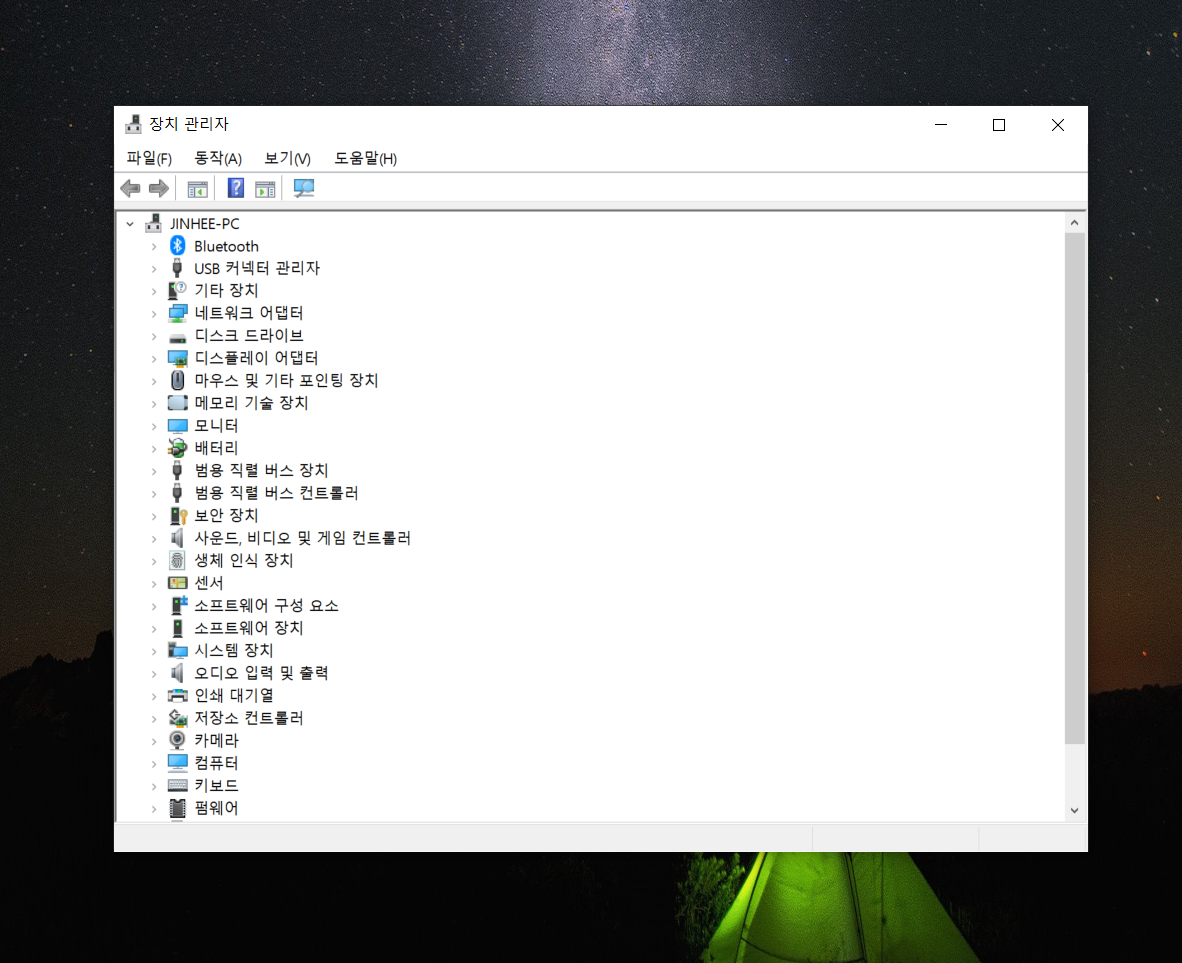Screen dimensions: 1182x963
Task: Click the scrollbar up arrow
Action: 1074,222
